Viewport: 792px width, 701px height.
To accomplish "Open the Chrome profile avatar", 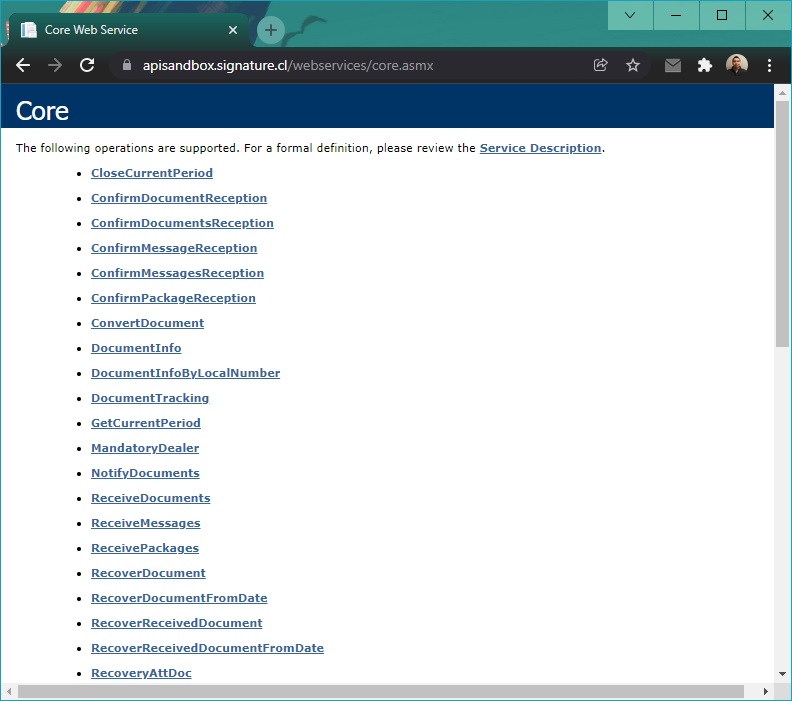I will pyautogui.click(x=736, y=65).
